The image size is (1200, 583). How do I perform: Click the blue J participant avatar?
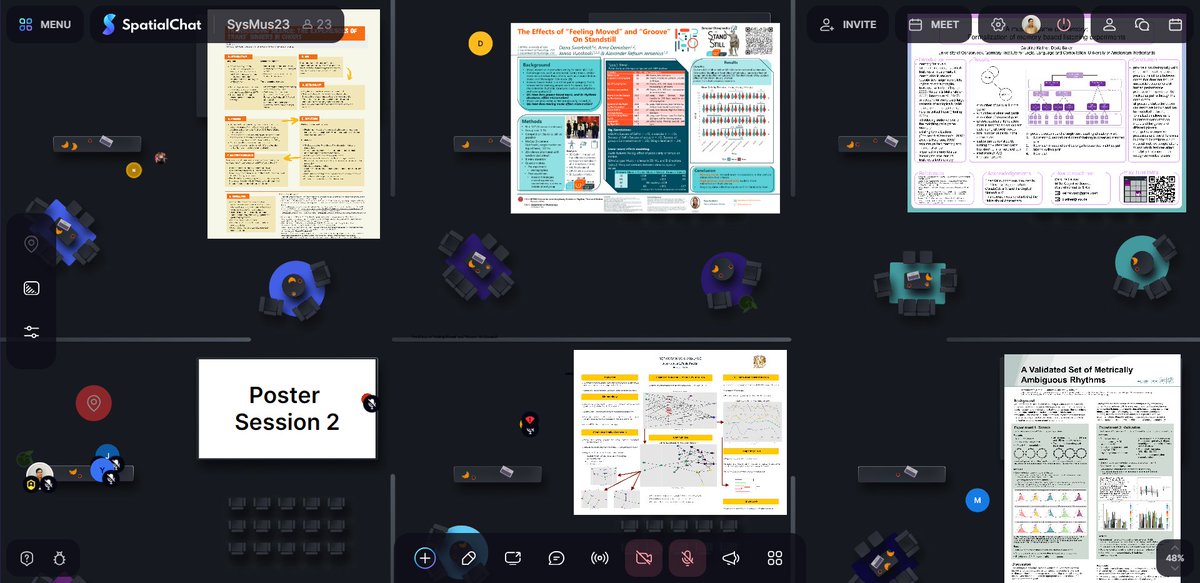tap(106, 454)
